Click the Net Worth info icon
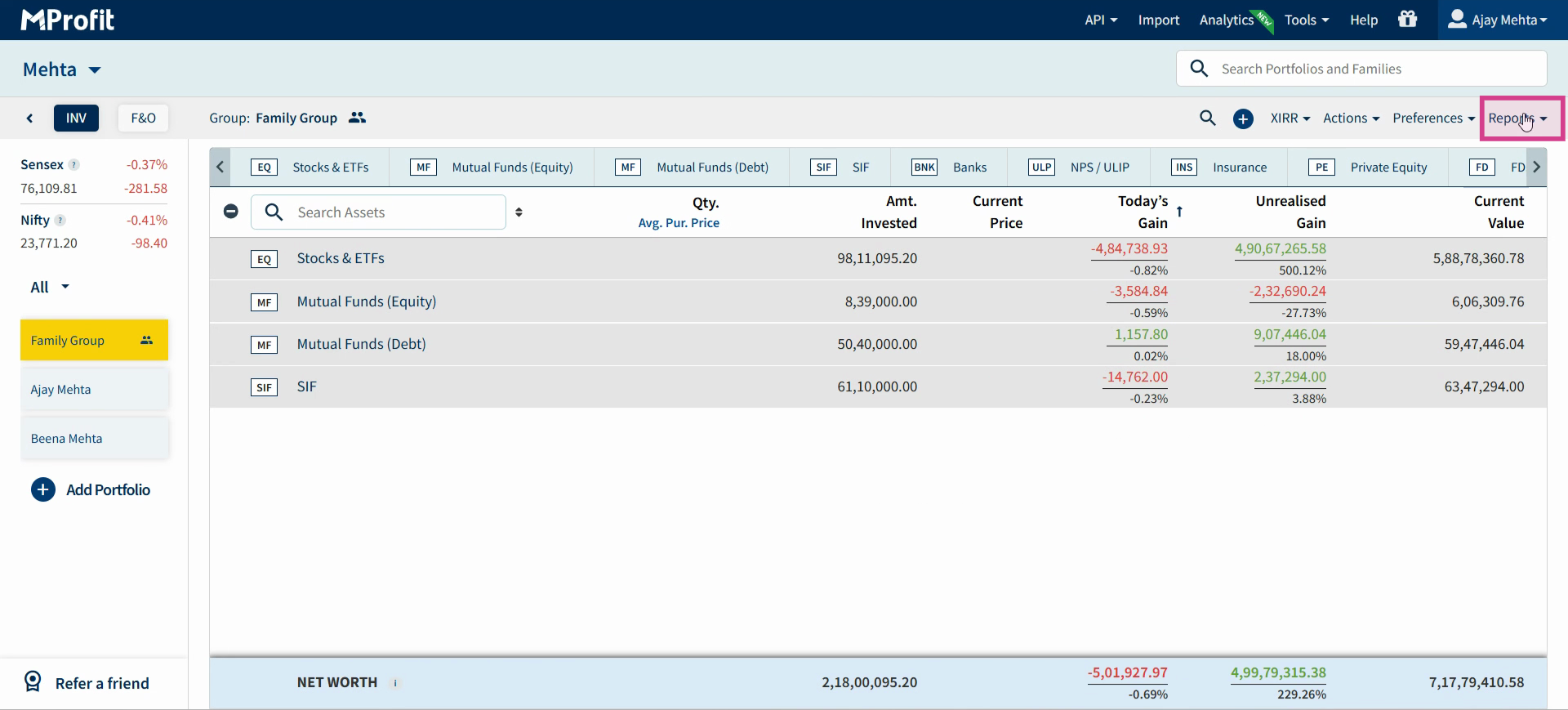 pyautogui.click(x=395, y=683)
